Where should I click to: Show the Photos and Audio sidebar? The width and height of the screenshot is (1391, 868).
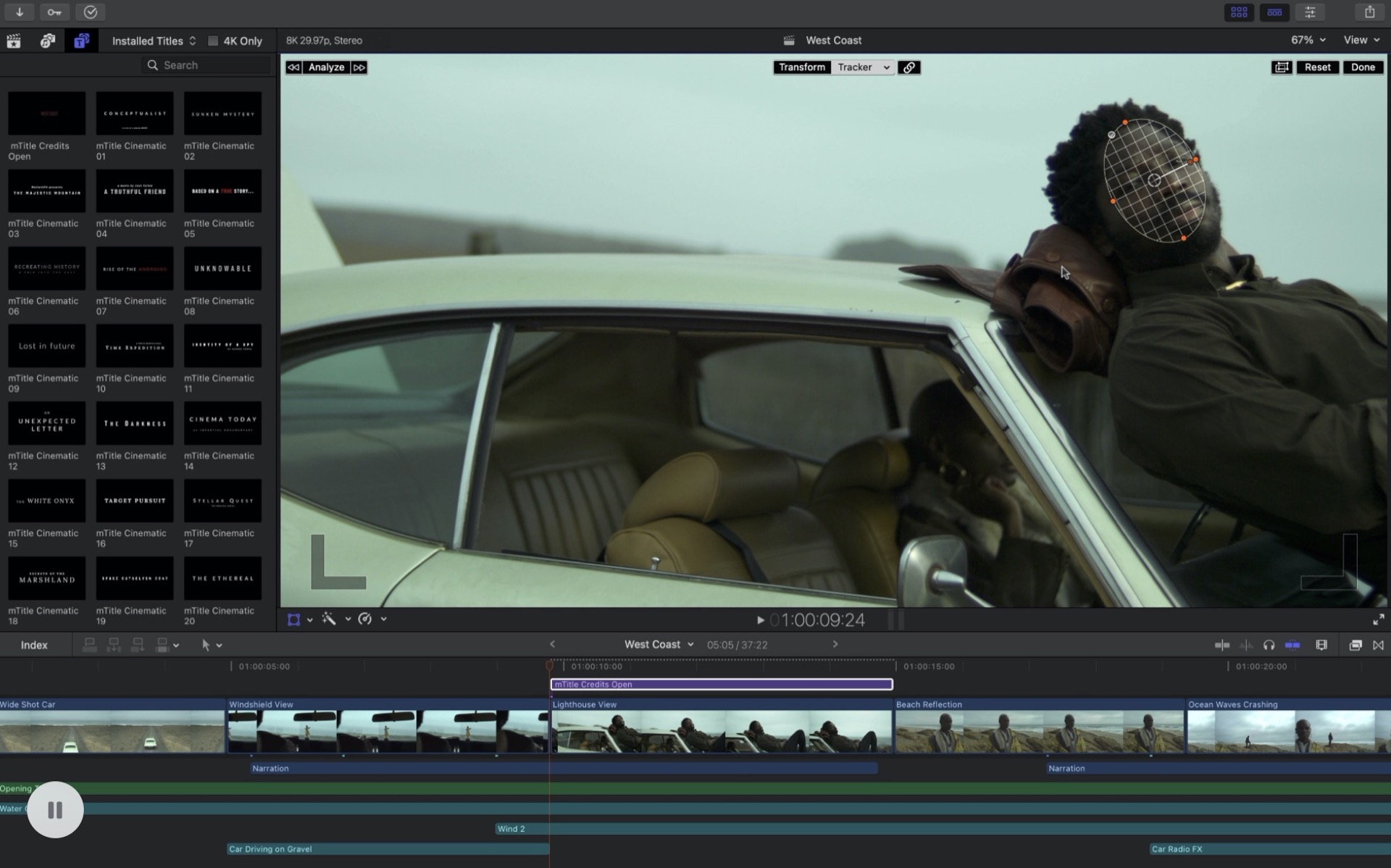click(x=48, y=41)
